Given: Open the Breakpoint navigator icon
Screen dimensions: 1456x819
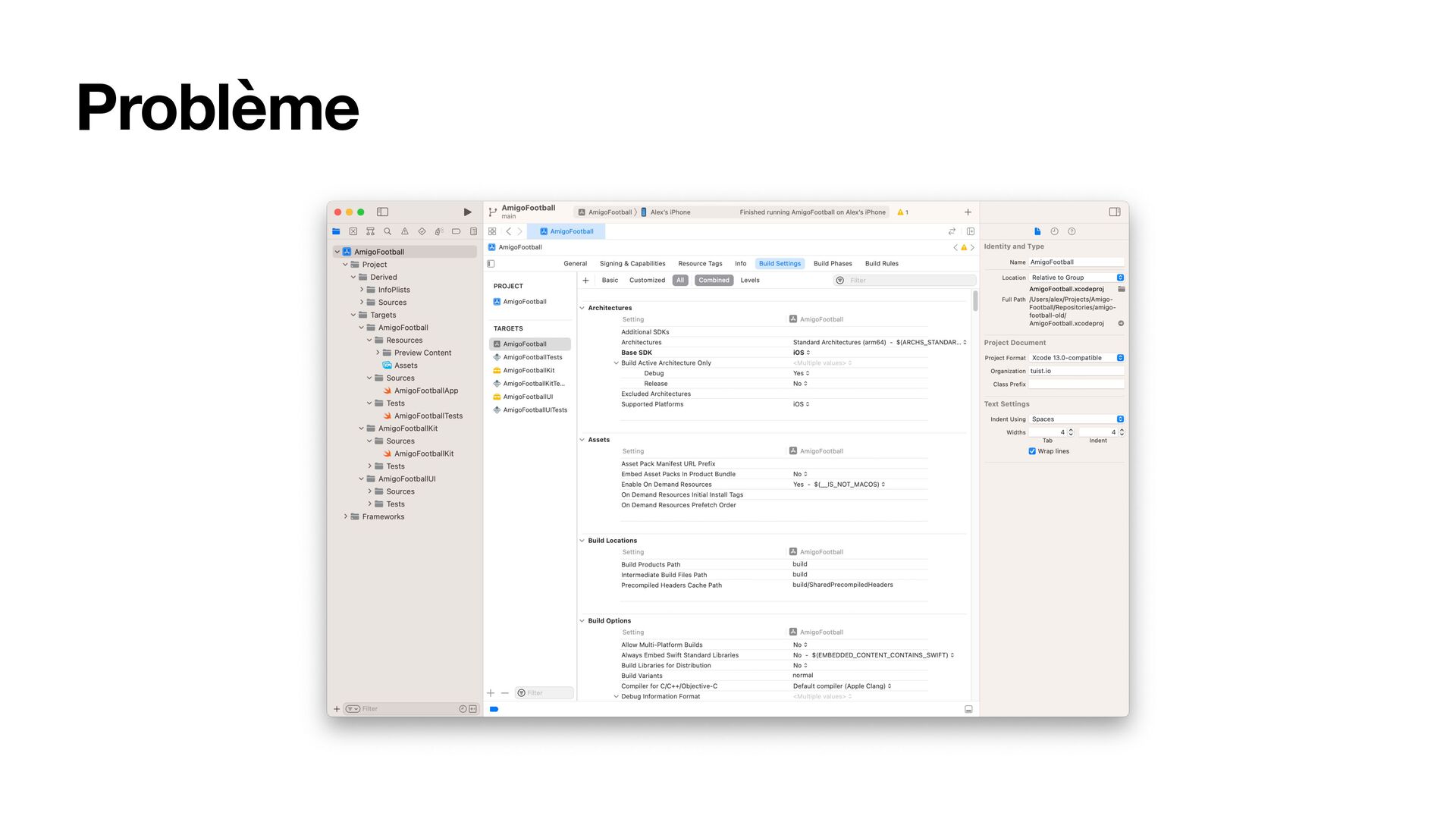Looking at the screenshot, I should point(457,231).
